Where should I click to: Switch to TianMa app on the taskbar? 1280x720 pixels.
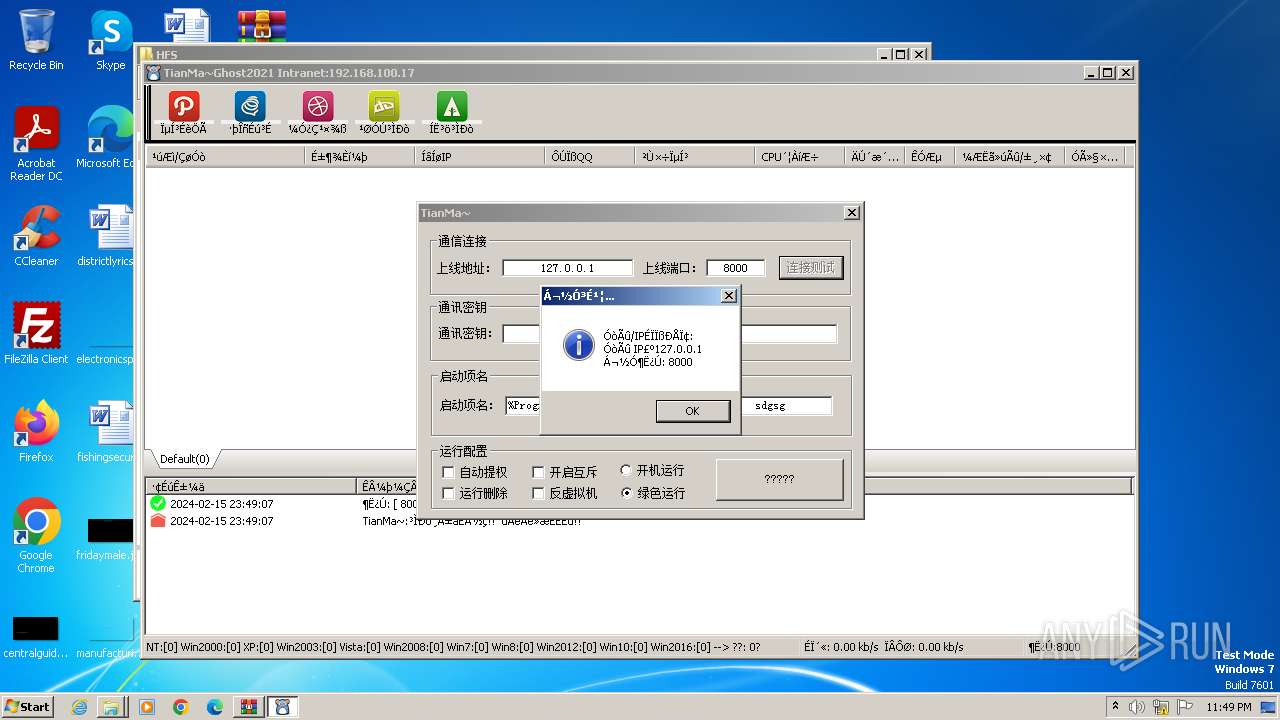pyautogui.click(x=282, y=707)
